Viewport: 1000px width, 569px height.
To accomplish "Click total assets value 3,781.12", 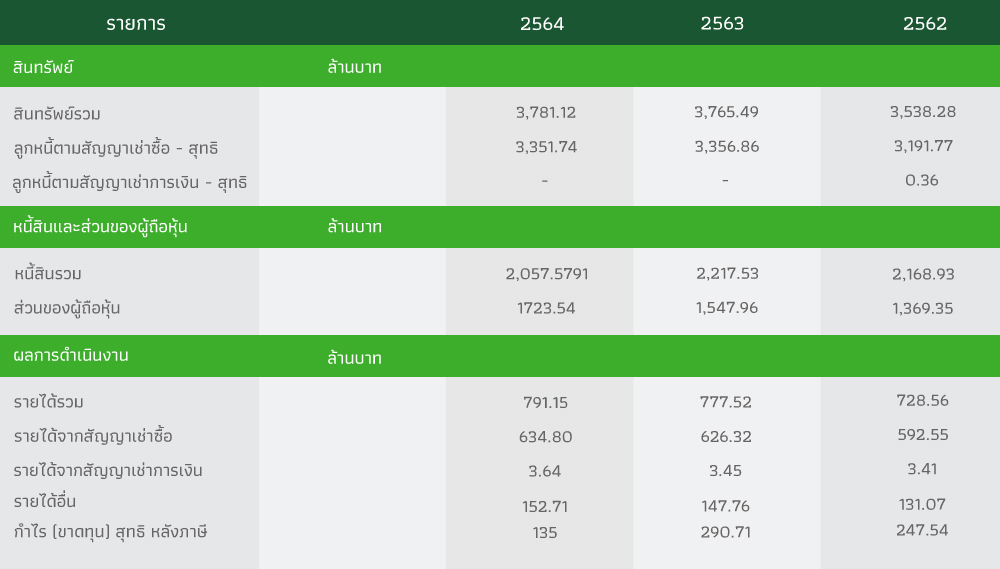I will coord(546,112).
